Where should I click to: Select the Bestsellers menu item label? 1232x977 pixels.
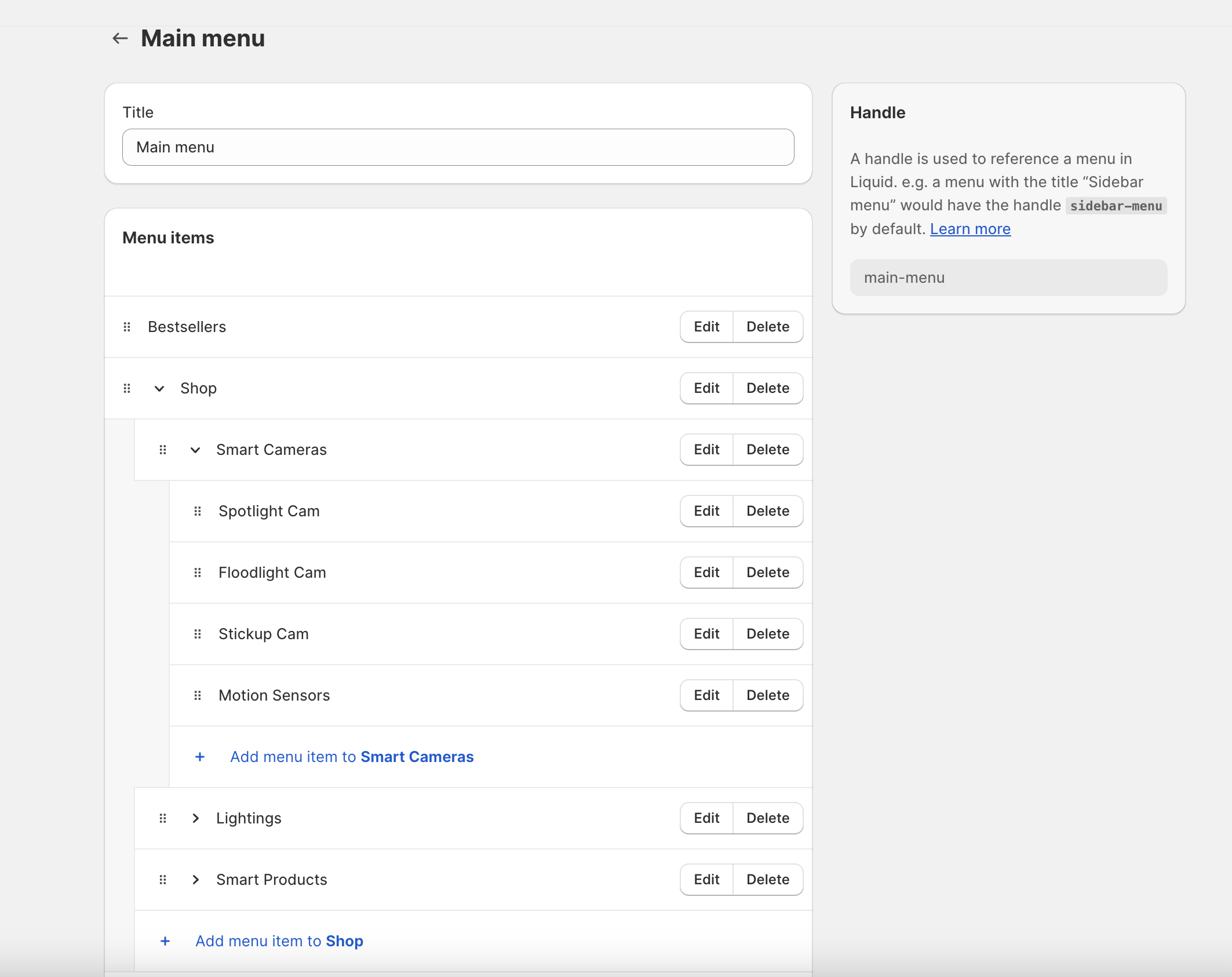187,327
